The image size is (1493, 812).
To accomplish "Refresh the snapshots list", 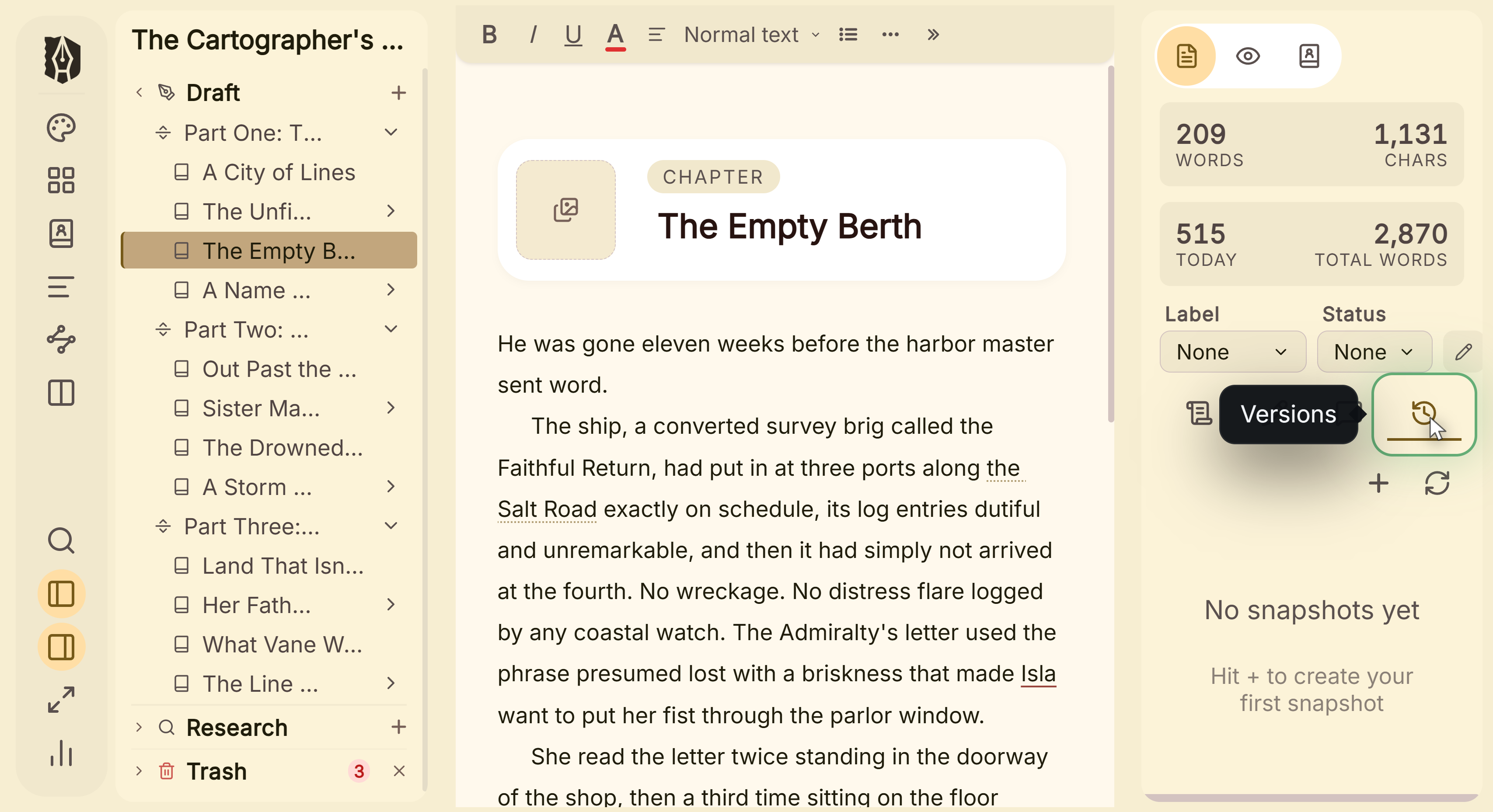I will tap(1437, 483).
